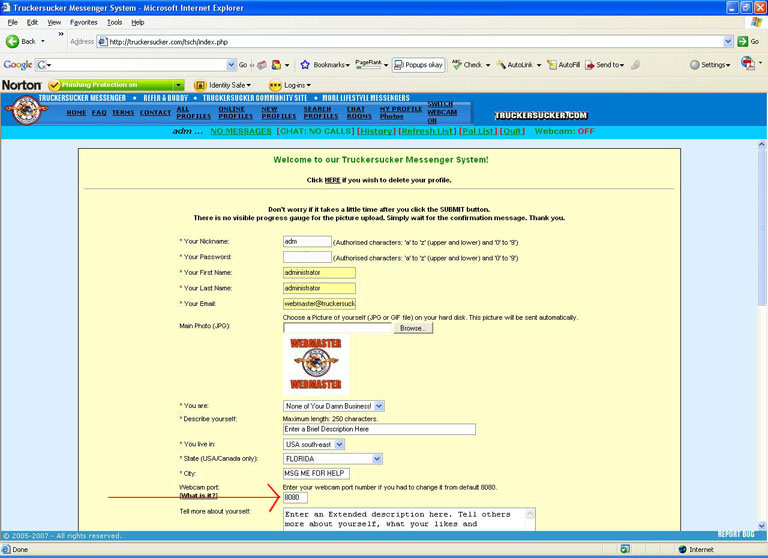The width and height of the screenshot is (768, 558).
Task: Open Norton Identity Safe menu
Action: [x=223, y=85]
